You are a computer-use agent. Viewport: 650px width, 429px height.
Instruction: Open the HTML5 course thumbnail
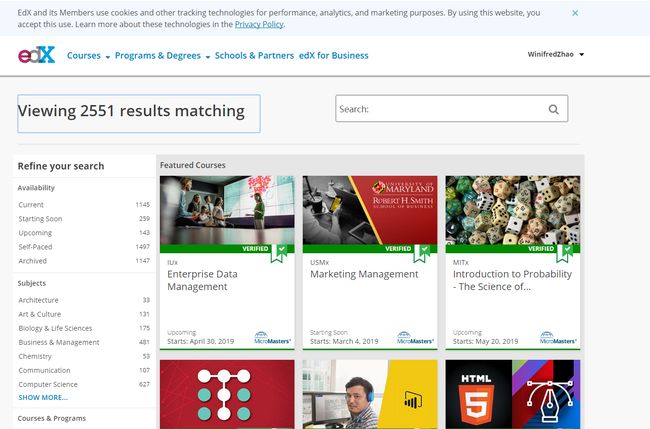(x=513, y=394)
